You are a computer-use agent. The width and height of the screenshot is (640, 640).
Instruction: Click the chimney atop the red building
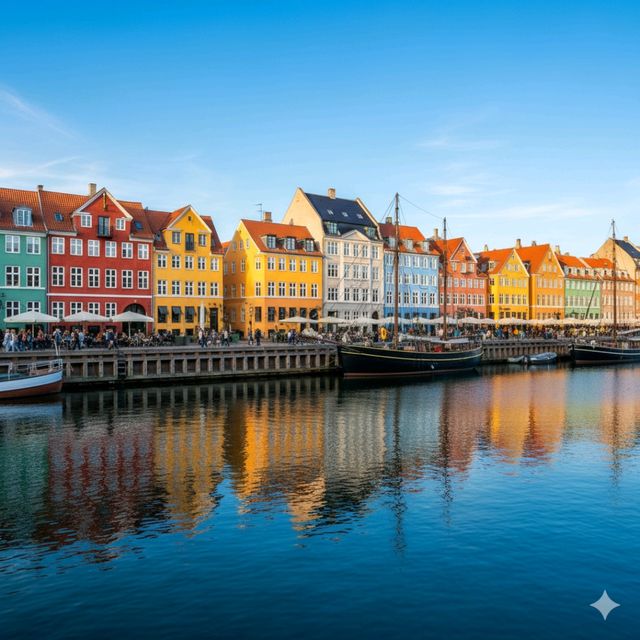click(x=92, y=188)
